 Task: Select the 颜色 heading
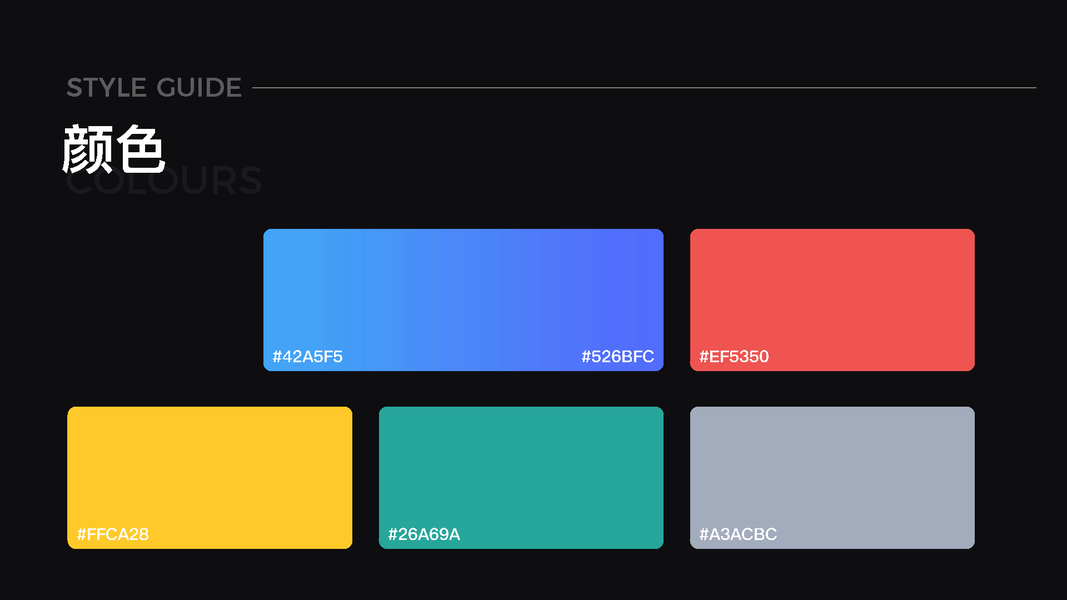coord(113,151)
